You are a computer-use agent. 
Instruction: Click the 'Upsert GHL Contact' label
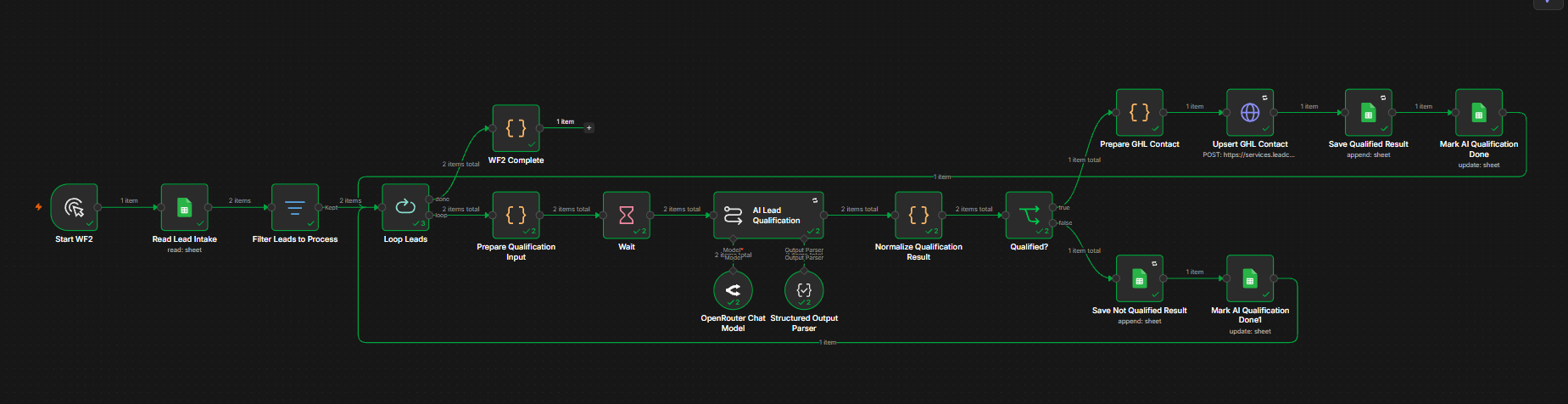(1250, 144)
